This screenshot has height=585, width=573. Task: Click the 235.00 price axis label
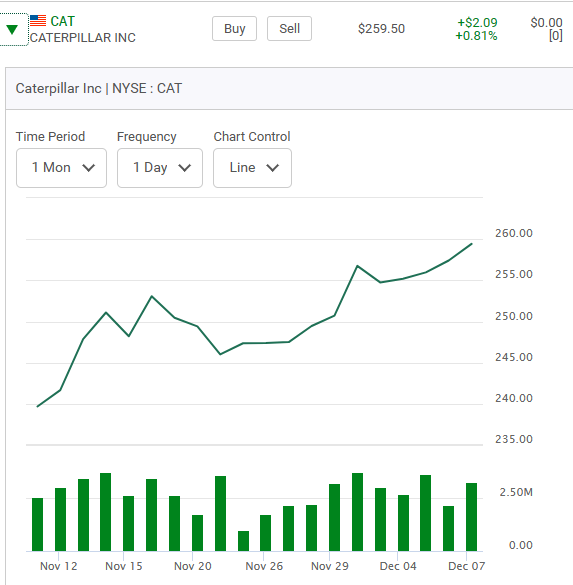pyautogui.click(x=514, y=439)
